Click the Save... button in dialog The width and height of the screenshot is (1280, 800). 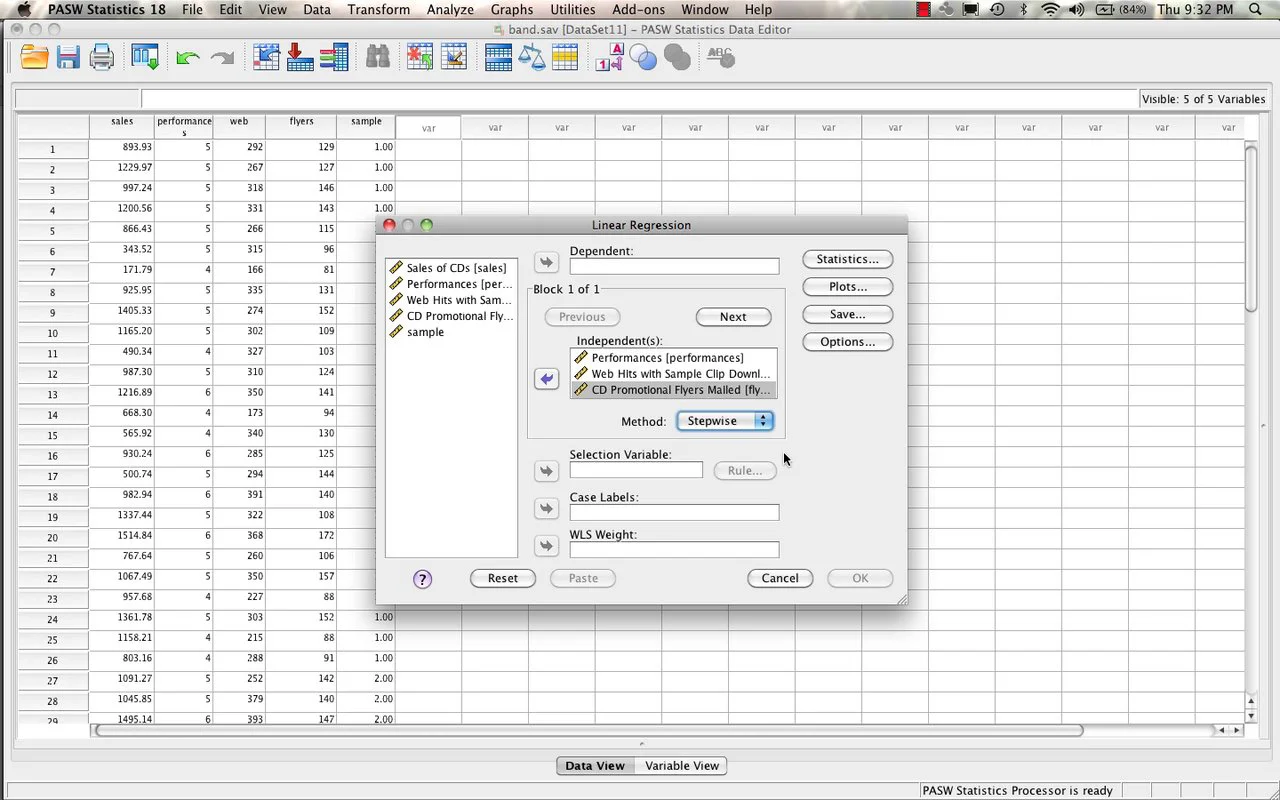847,314
